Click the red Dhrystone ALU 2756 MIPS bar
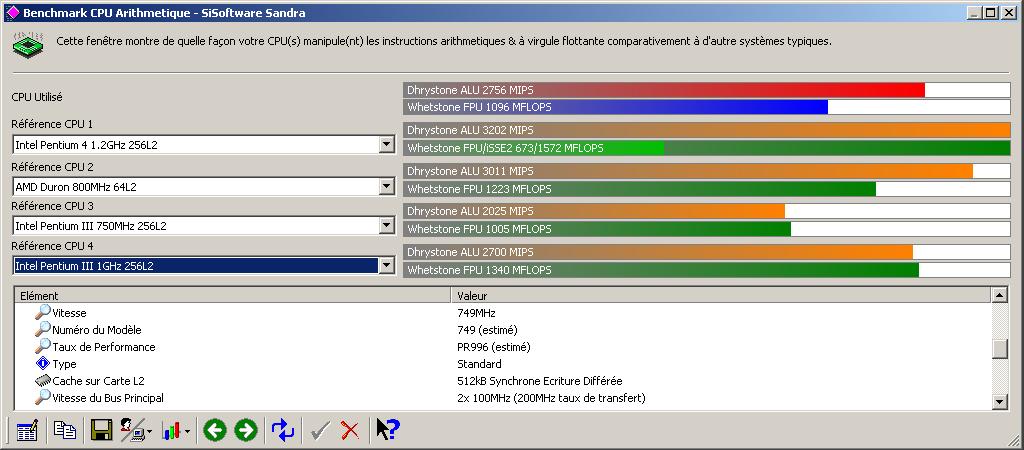Screen dimensions: 1024x450 coord(707,89)
